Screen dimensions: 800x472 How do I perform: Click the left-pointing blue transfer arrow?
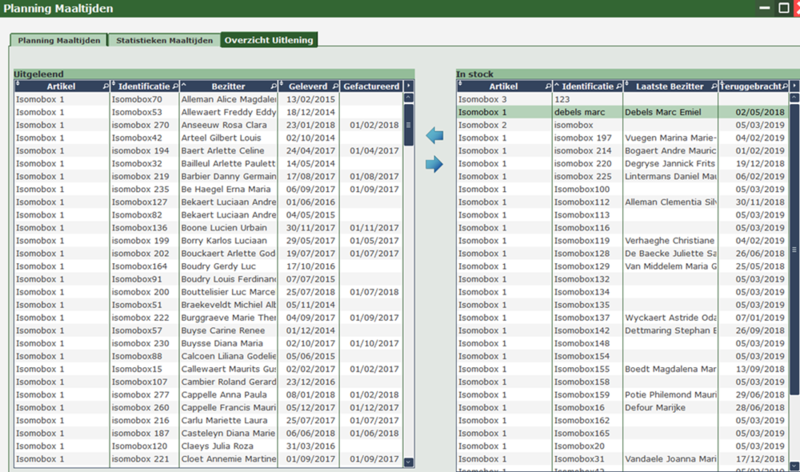[434, 136]
